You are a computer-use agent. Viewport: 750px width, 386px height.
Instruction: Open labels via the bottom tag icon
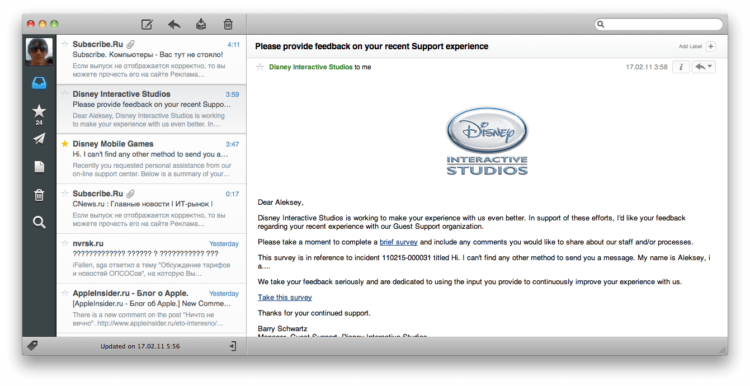33,345
